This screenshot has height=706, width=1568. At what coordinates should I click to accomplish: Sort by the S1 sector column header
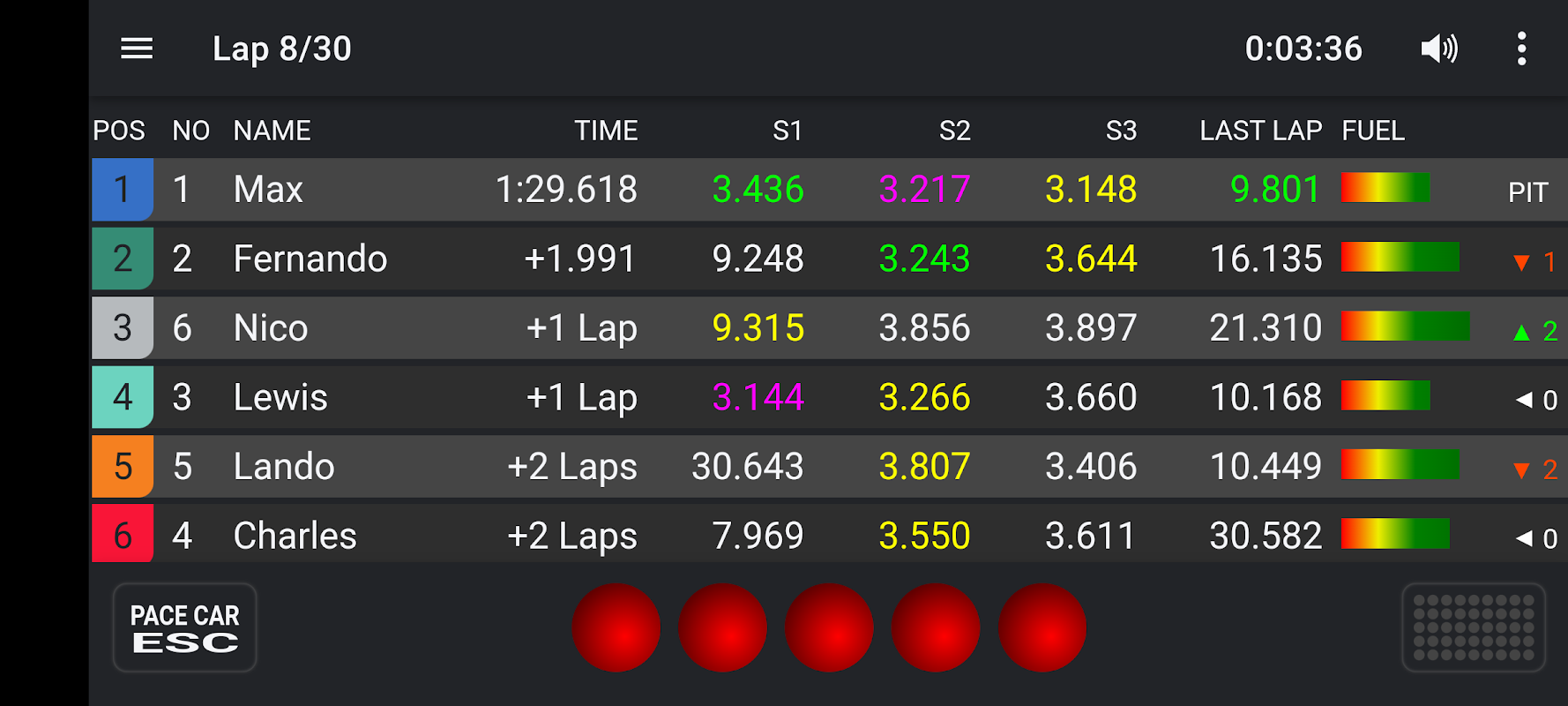pyautogui.click(x=788, y=131)
